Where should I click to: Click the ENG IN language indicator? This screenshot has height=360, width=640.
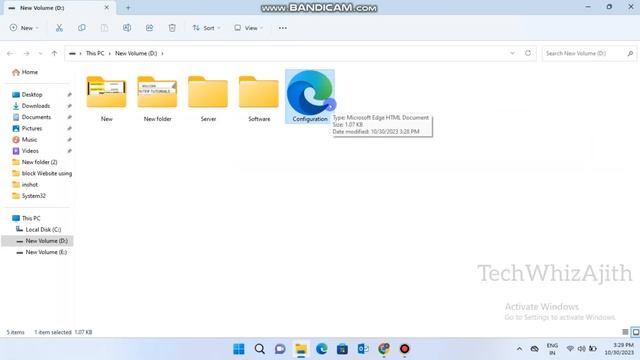tap(552, 349)
